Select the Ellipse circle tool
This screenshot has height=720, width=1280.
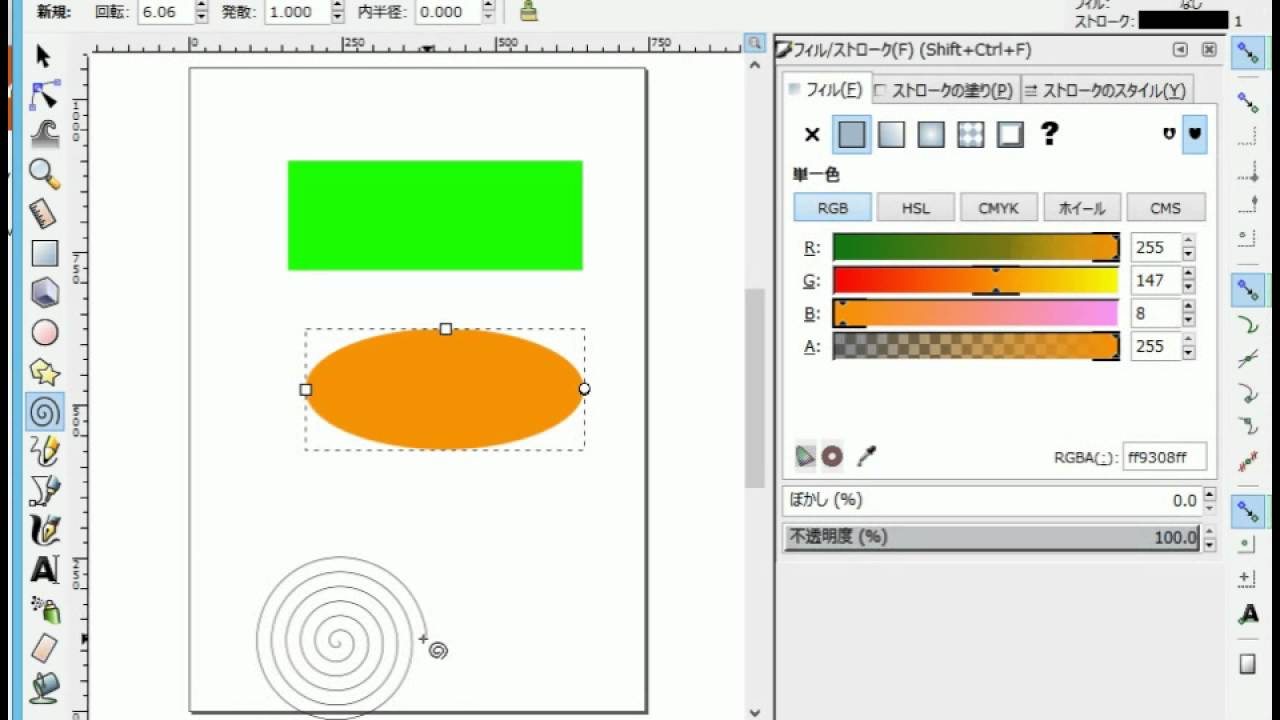point(45,332)
